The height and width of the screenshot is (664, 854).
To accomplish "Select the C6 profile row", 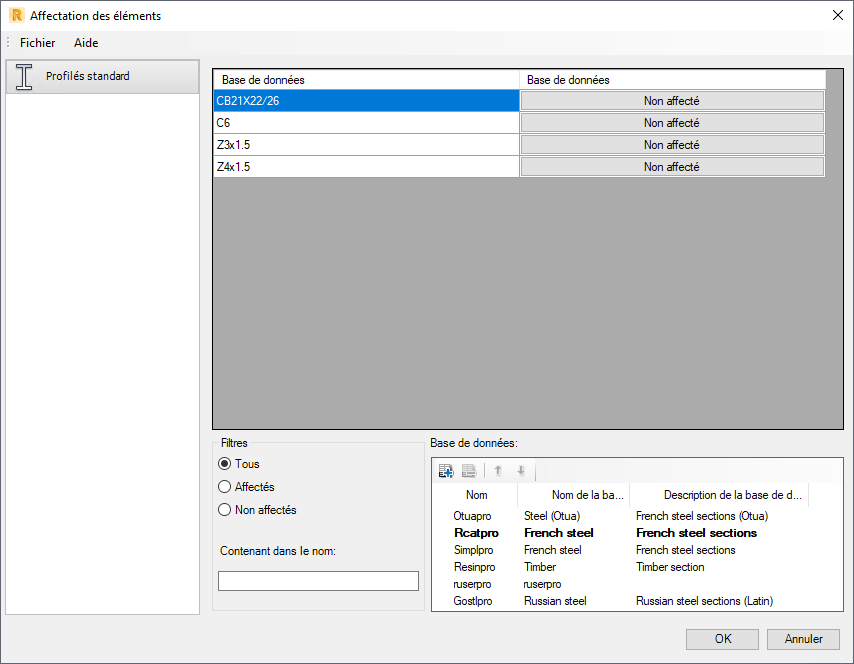I will pos(367,123).
